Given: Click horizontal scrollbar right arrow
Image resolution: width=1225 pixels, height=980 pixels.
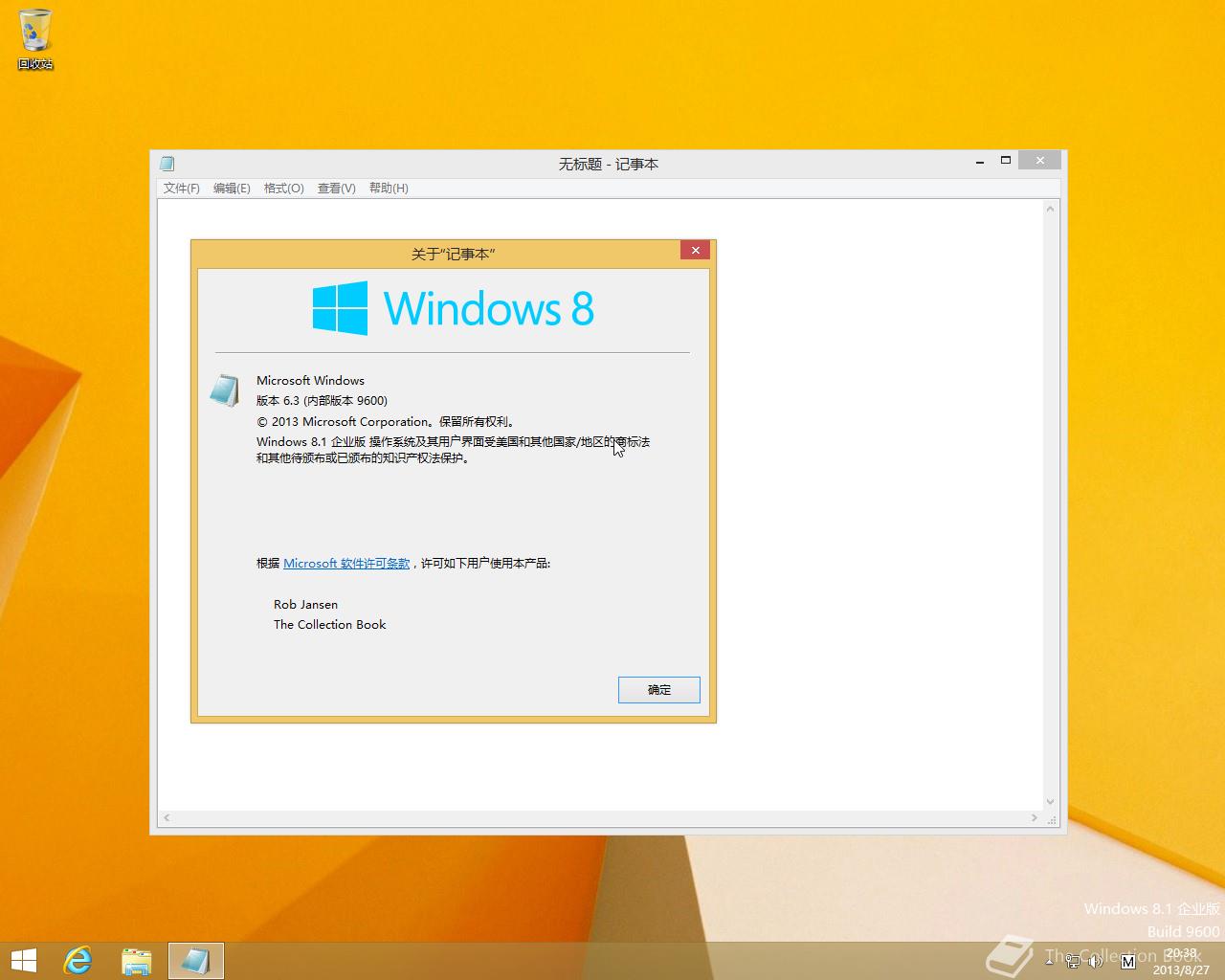Looking at the screenshot, I should pyautogui.click(x=1034, y=818).
